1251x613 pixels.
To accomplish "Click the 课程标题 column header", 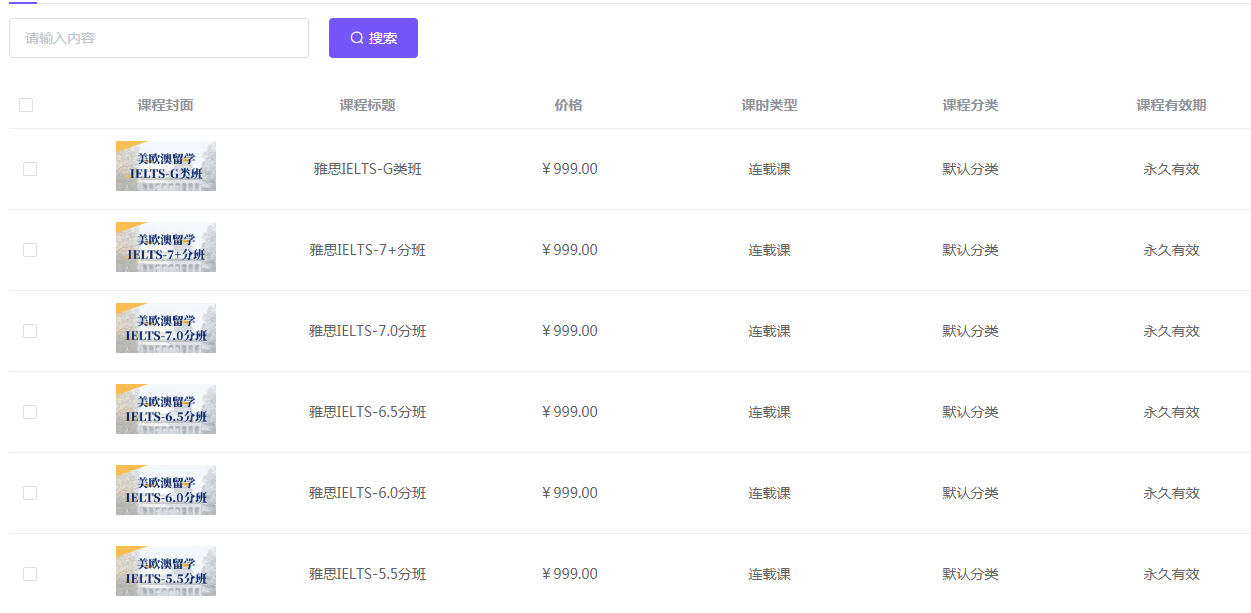I will 367,105.
